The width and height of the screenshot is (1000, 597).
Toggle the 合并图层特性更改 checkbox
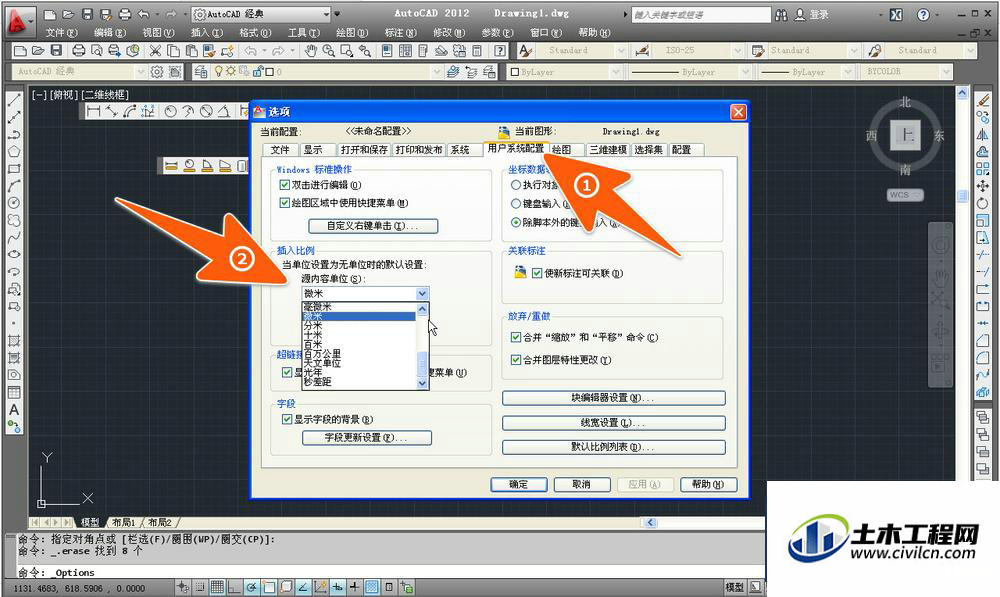tap(516, 360)
